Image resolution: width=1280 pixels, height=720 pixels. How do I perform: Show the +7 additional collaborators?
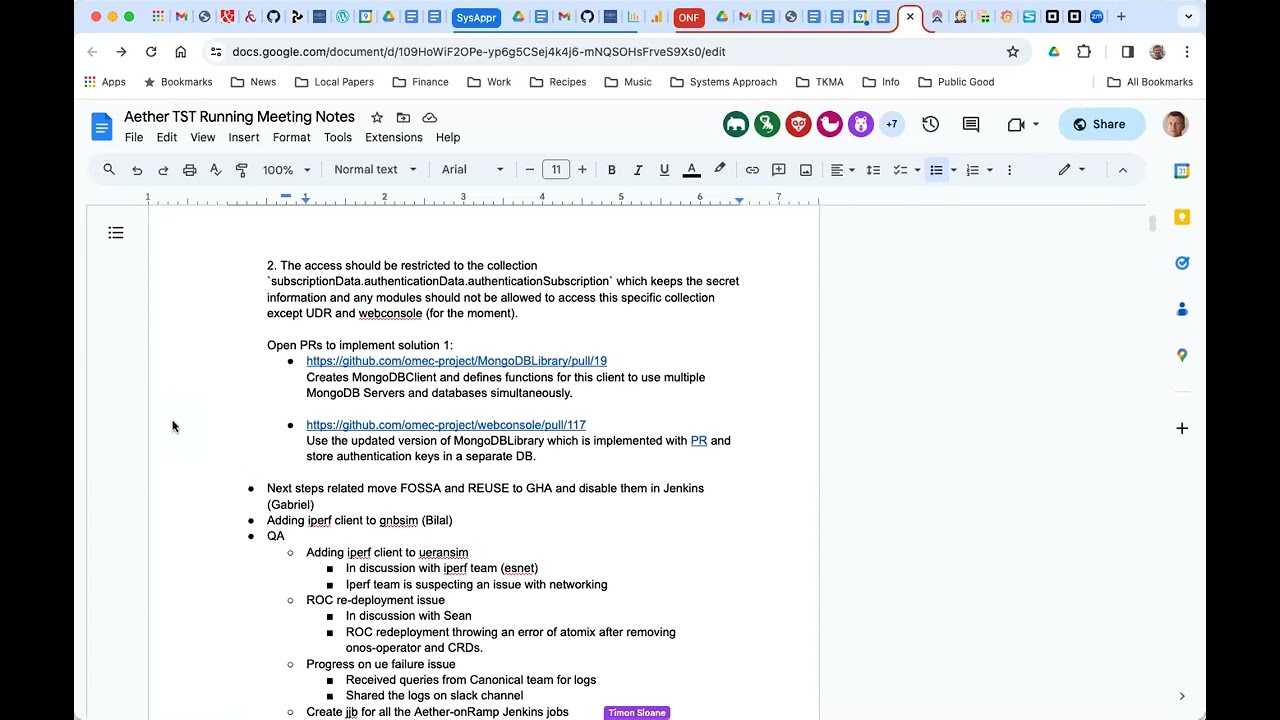[892, 124]
